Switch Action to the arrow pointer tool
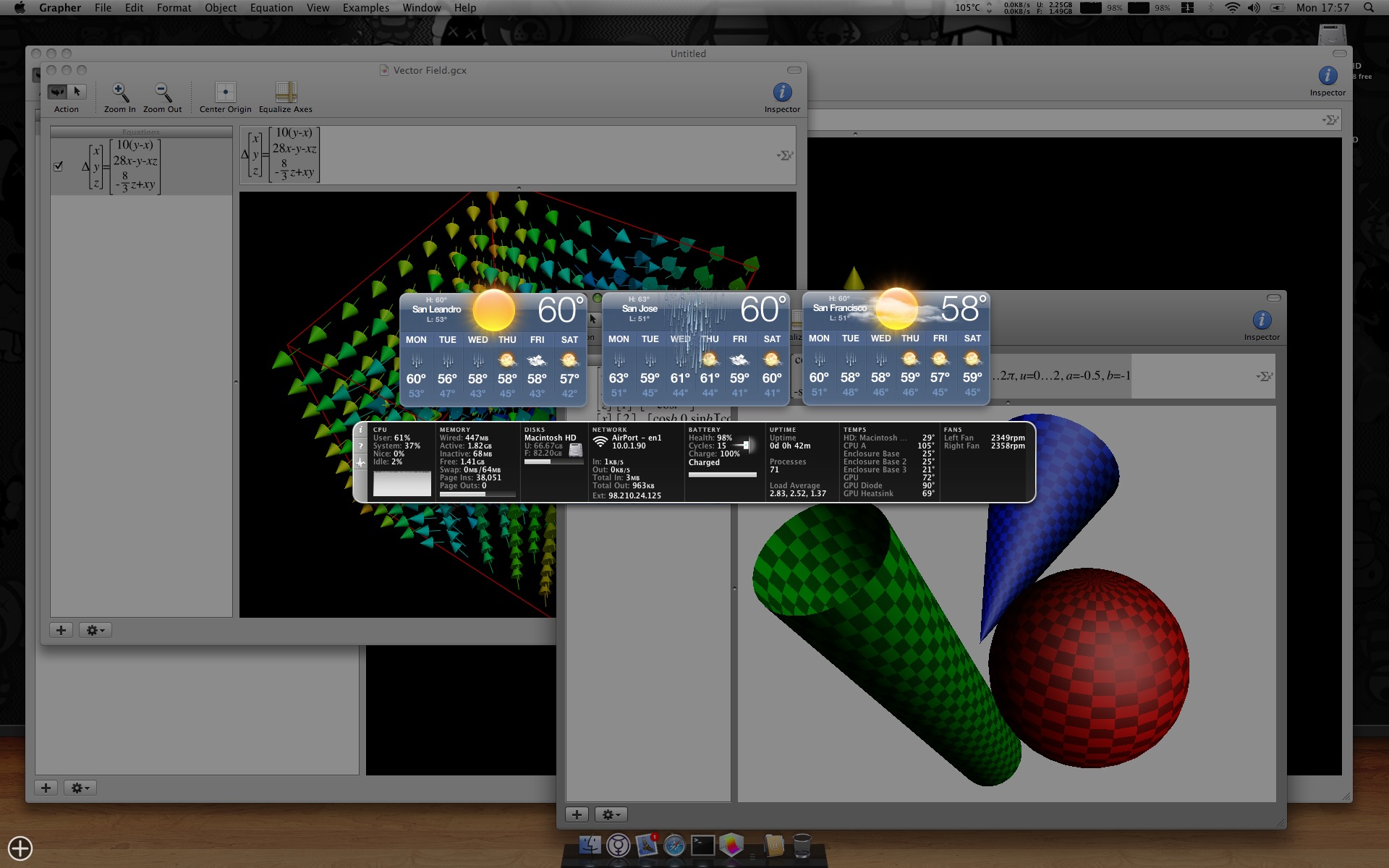The image size is (1389, 868). coord(77,92)
